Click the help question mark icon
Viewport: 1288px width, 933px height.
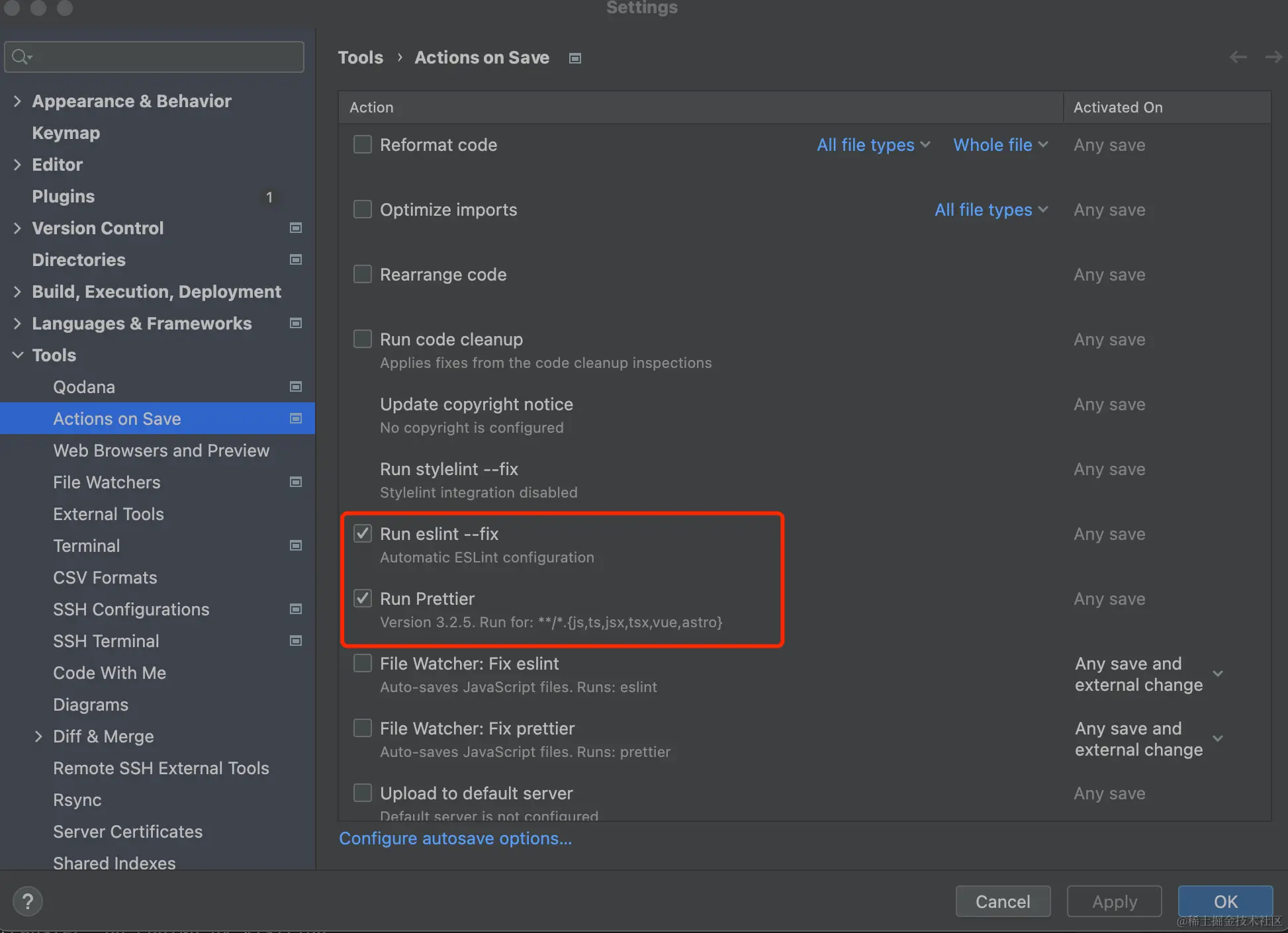point(27,901)
